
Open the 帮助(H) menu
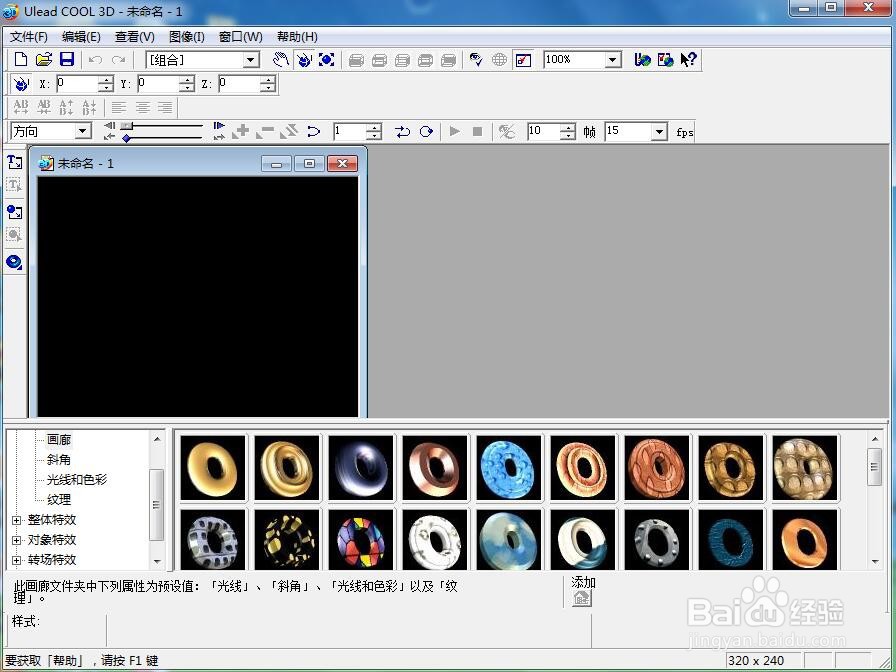pos(297,37)
